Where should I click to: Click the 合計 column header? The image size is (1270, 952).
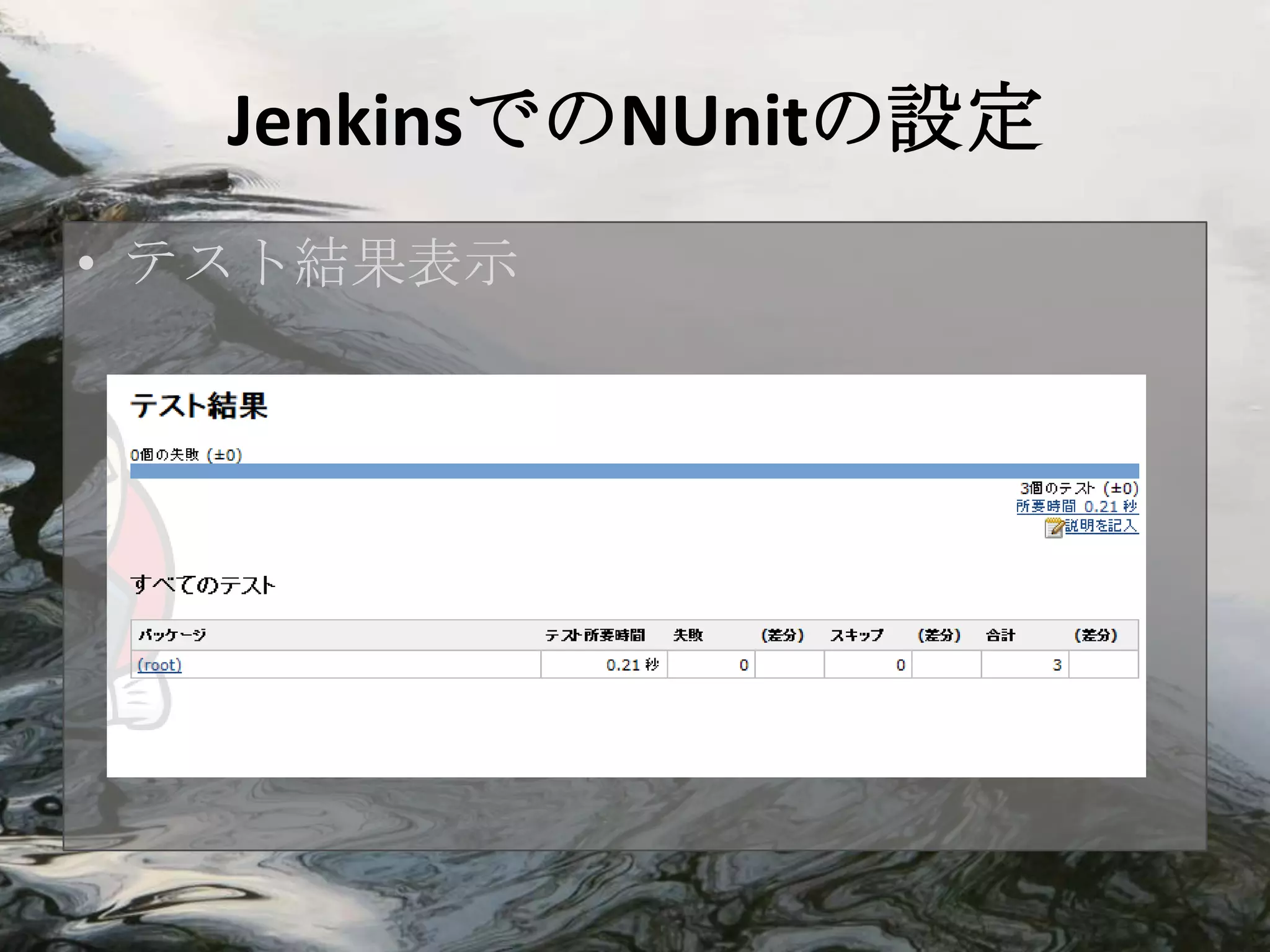1001,635
